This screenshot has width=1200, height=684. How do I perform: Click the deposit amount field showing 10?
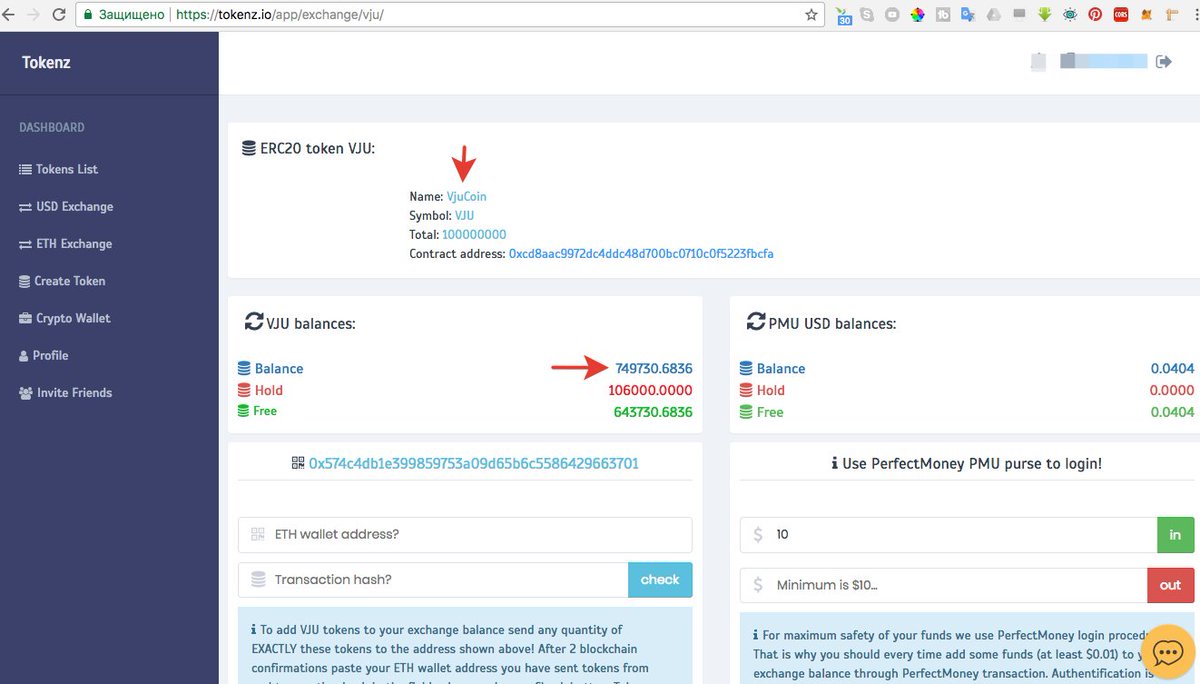click(x=949, y=534)
